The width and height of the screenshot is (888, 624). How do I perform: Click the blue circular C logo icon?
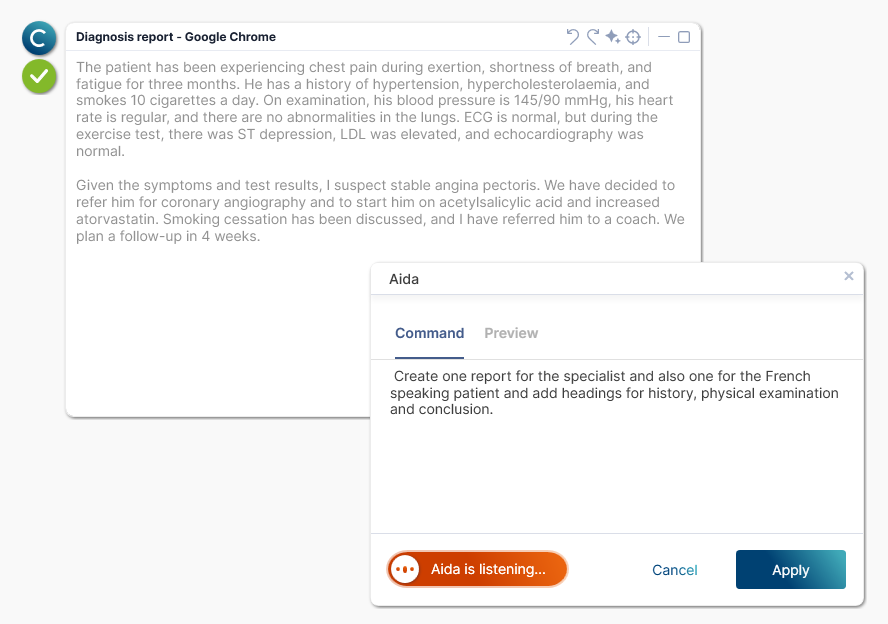point(39,39)
